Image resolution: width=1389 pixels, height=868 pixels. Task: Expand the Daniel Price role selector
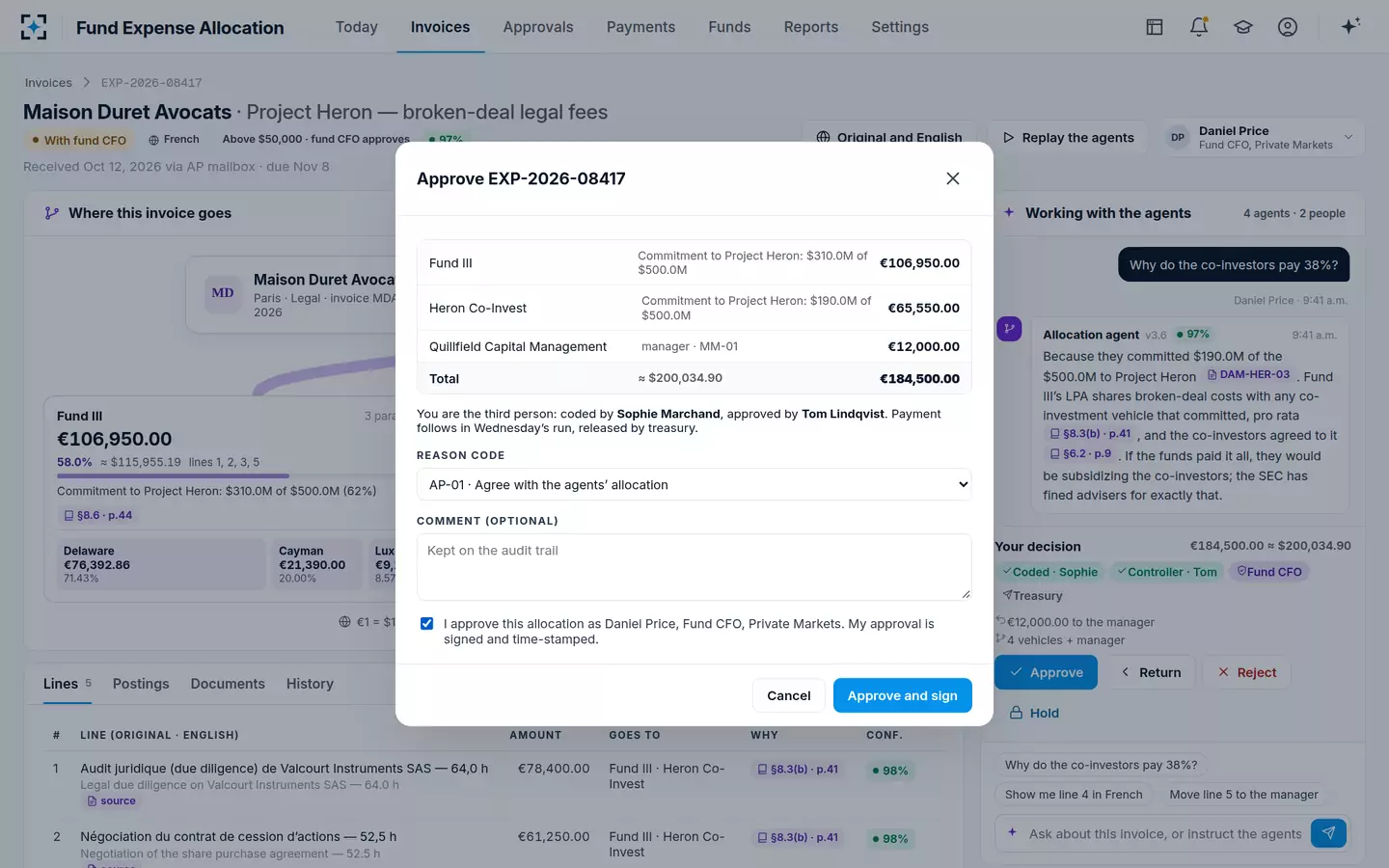(1264, 138)
